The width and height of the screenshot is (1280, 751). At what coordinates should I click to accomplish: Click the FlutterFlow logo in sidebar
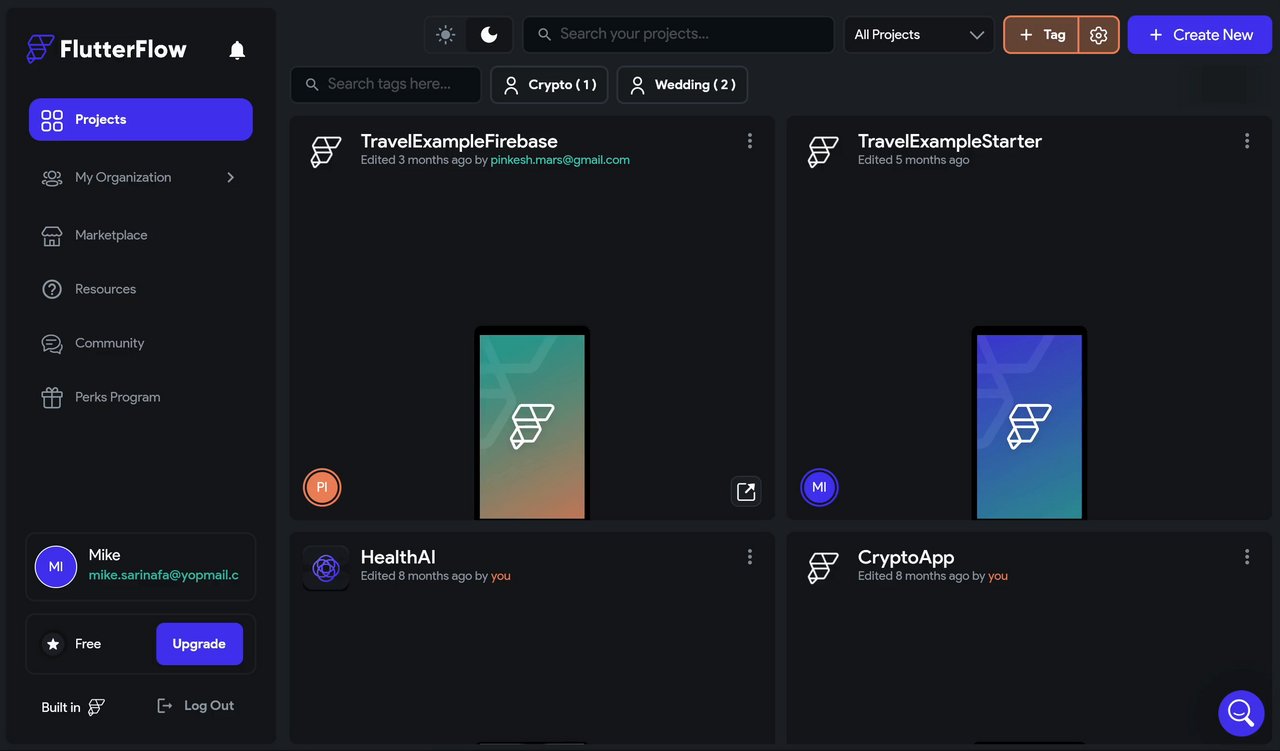click(106, 49)
